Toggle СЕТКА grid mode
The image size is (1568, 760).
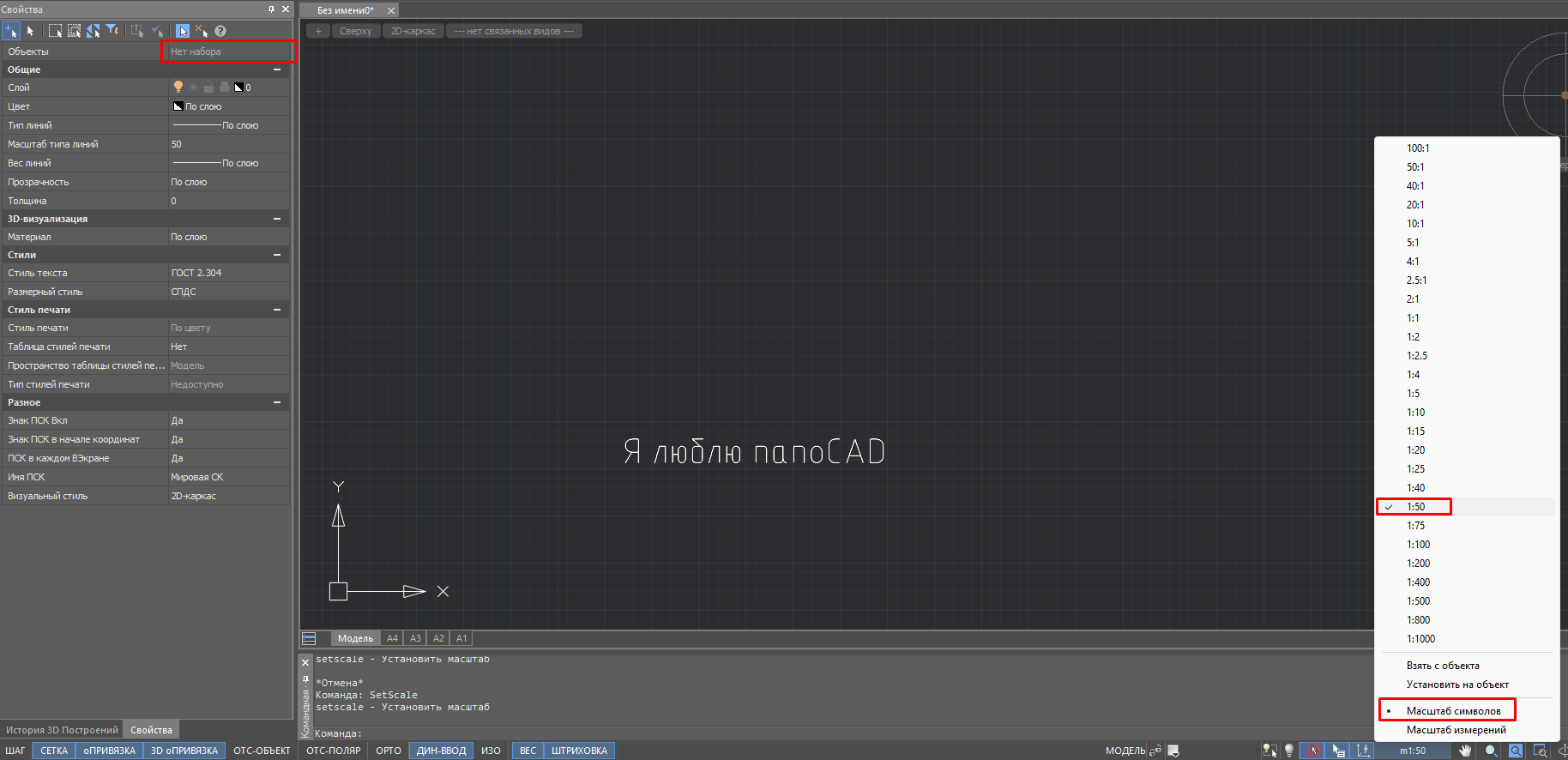coord(54,751)
